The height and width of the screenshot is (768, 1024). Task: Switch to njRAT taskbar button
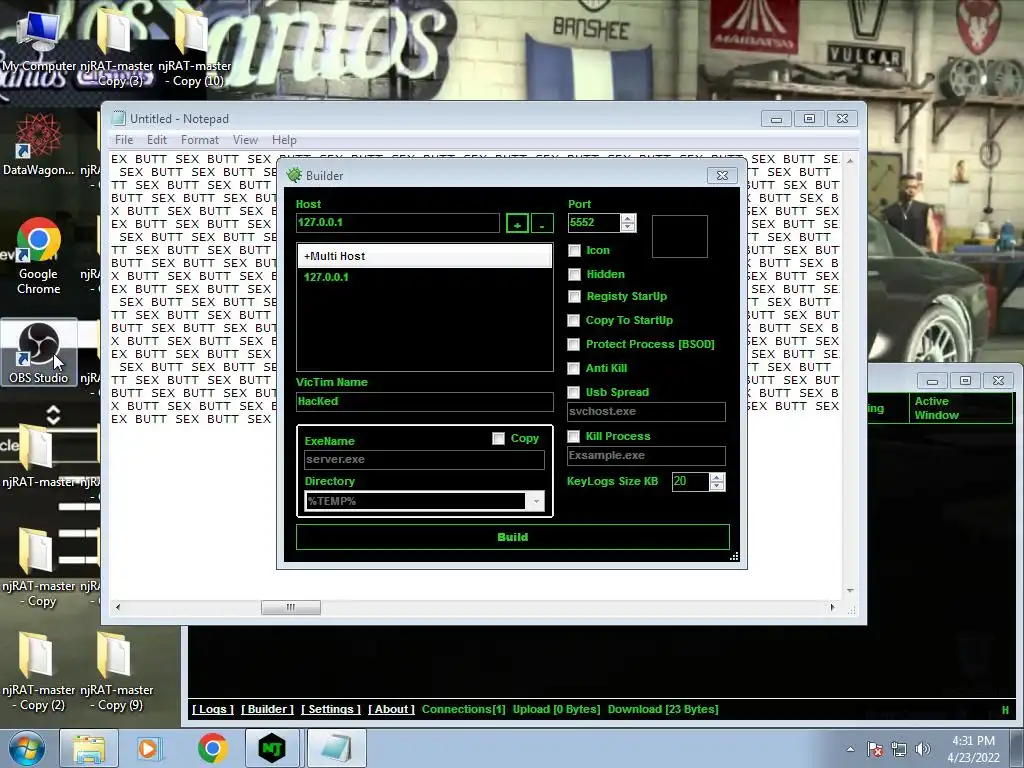(x=272, y=748)
